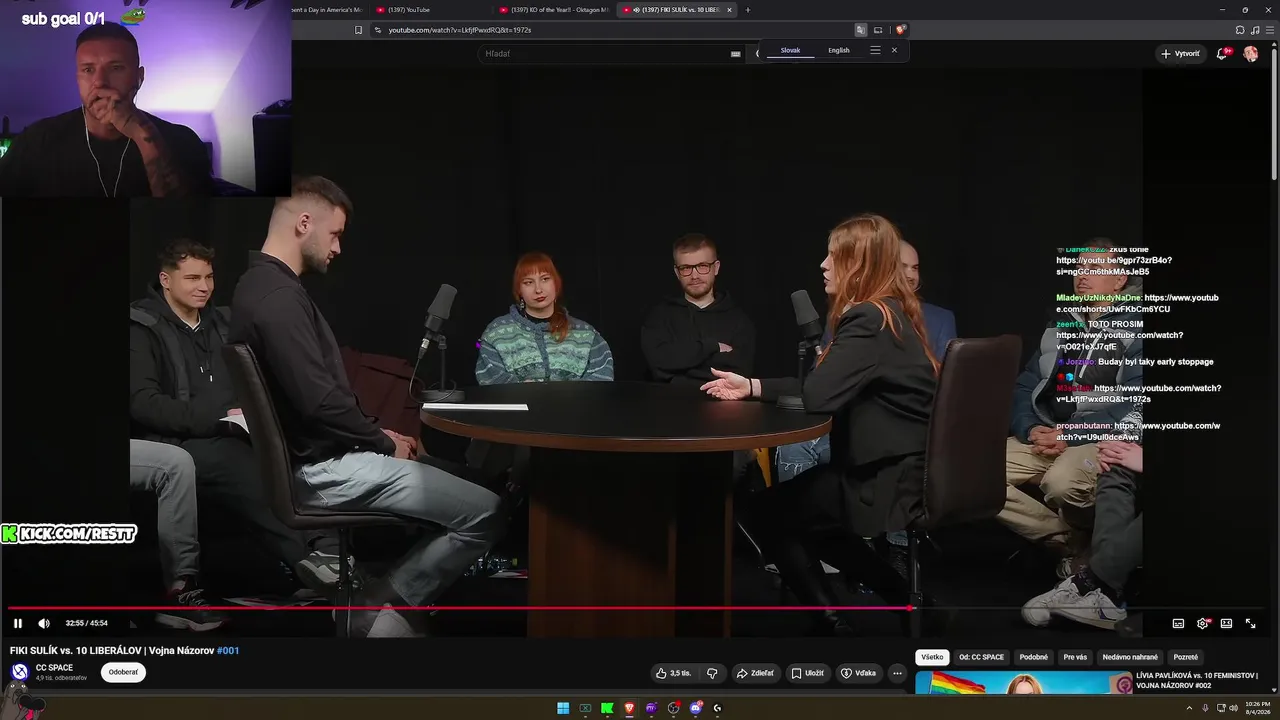Open the #001 hashtag in the video title
The height and width of the screenshot is (720, 1280).
[228, 650]
